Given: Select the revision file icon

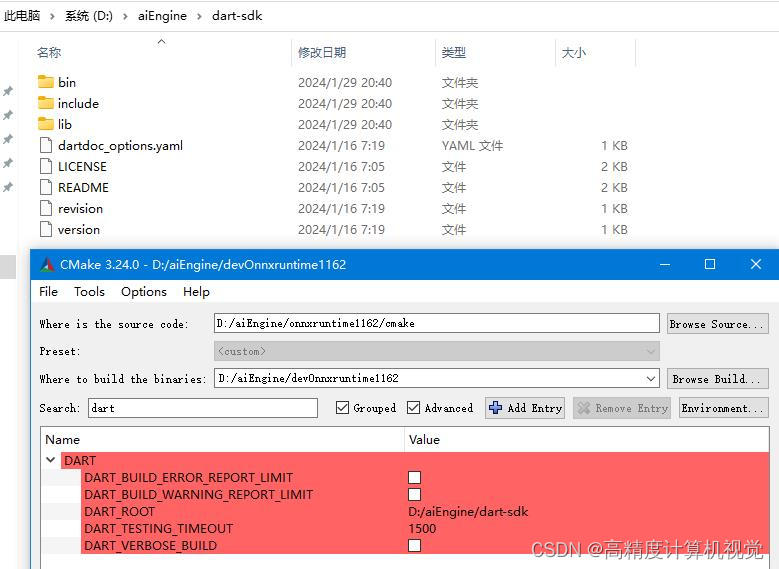Looking at the screenshot, I should tap(46, 208).
